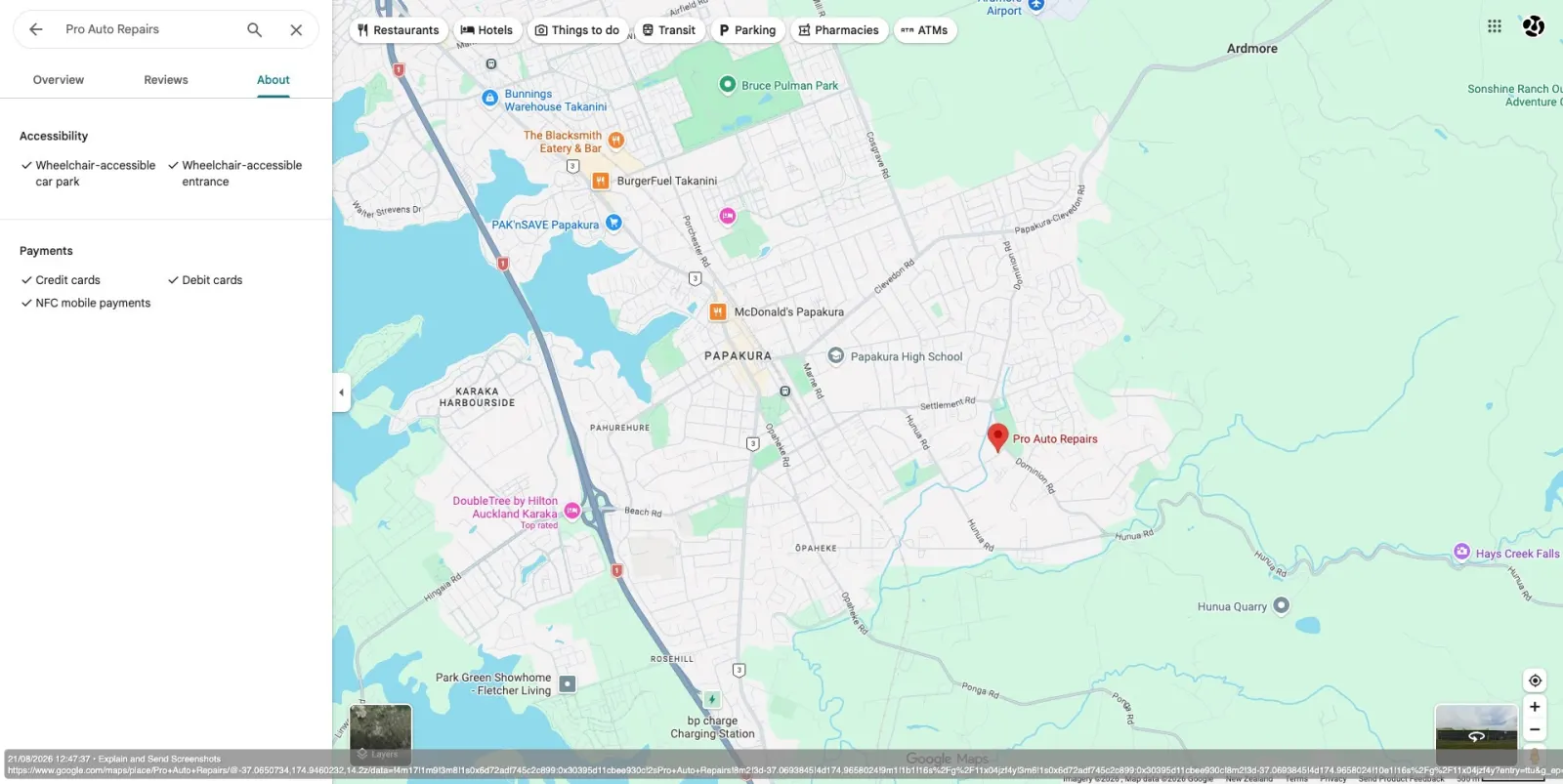Click the PAHUREHURE suburb label
This screenshot has height=784, width=1563.
[x=619, y=428]
